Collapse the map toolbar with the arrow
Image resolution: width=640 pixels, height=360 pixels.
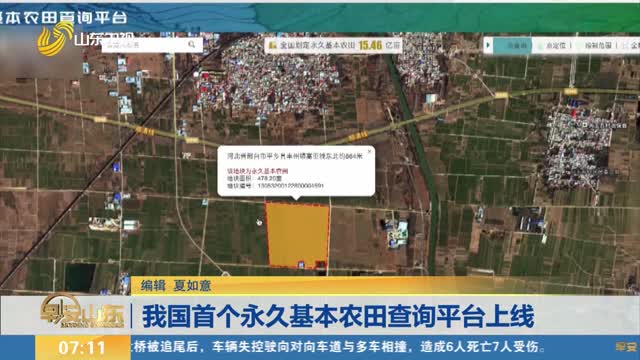tap(487, 45)
